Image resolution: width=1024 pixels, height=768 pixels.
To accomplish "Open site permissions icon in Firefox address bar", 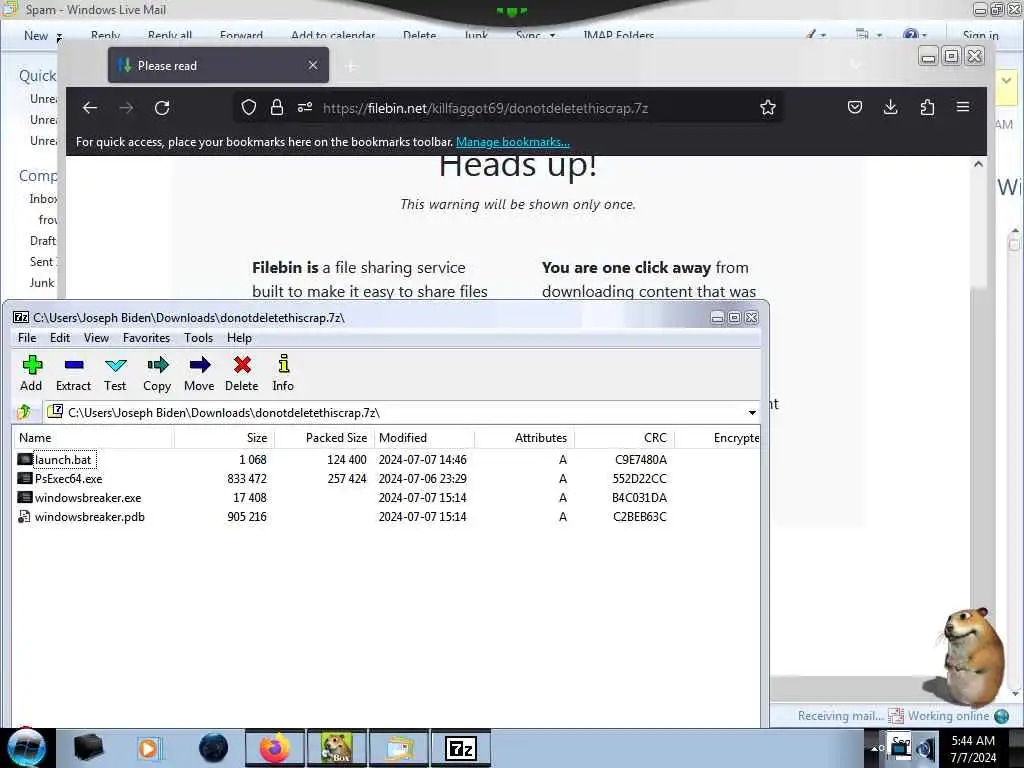I will [x=305, y=108].
